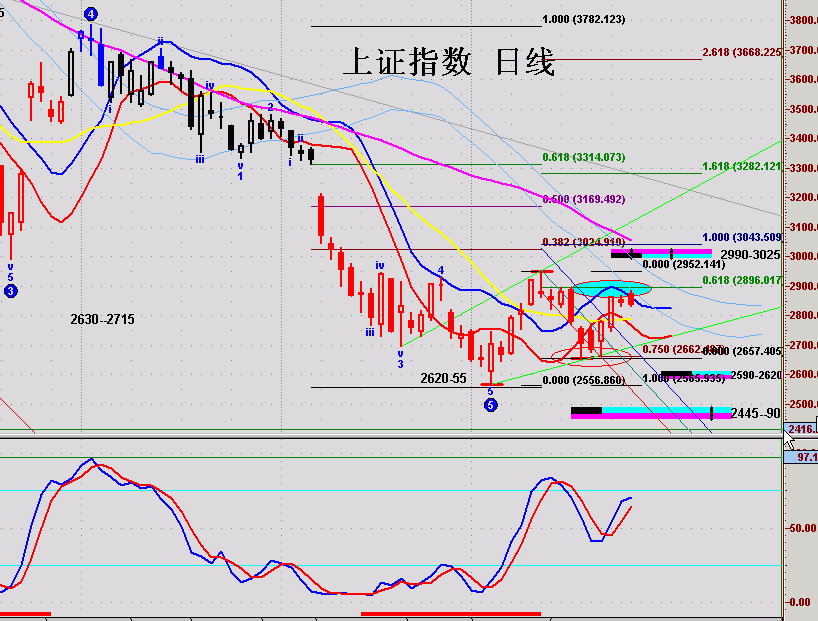
Task: Select the oscillator value tag "97.1"
Action: [801, 457]
